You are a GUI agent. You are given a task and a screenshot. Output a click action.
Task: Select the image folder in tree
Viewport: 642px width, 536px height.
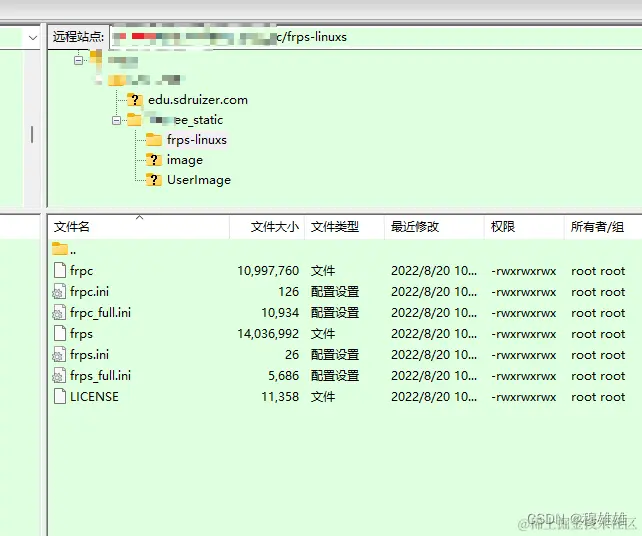click(185, 160)
